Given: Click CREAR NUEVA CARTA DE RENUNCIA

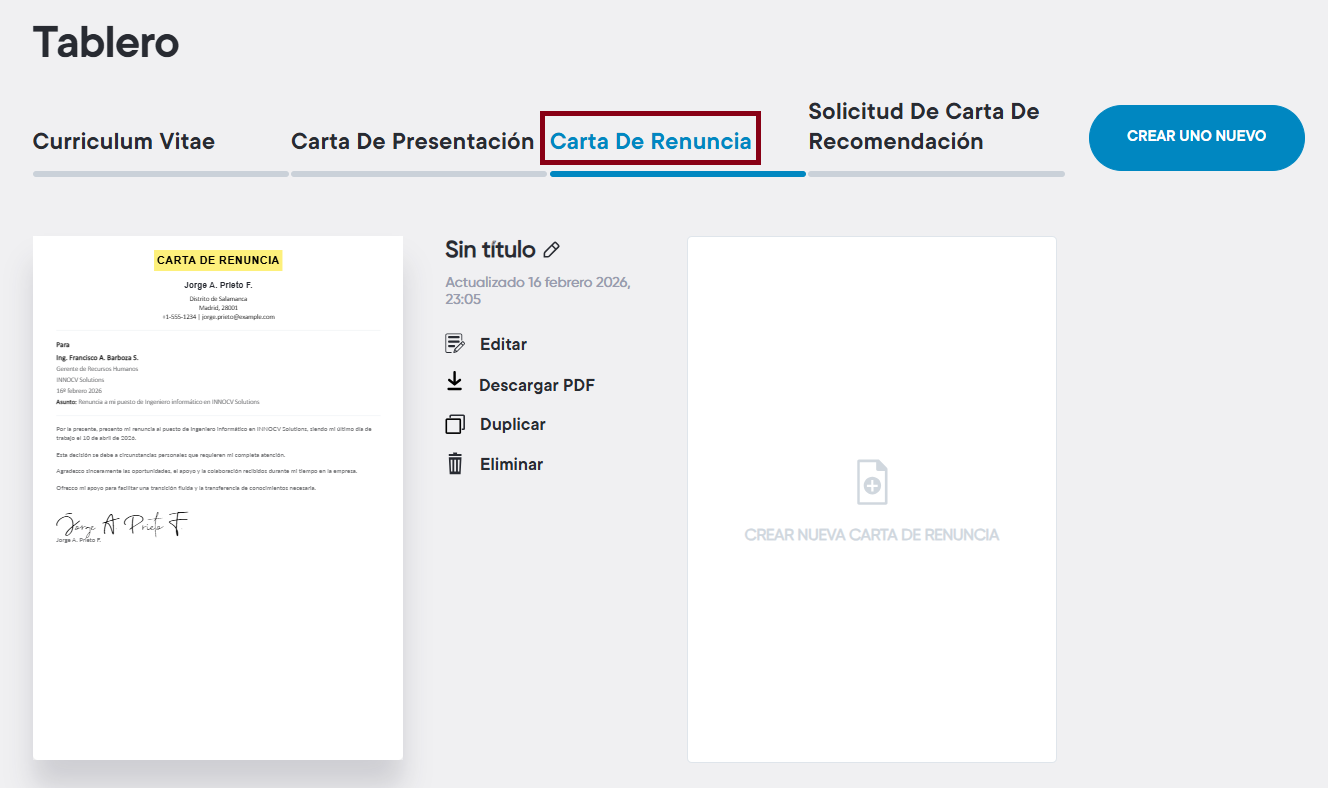Looking at the screenshot, I should click(871, 535).
